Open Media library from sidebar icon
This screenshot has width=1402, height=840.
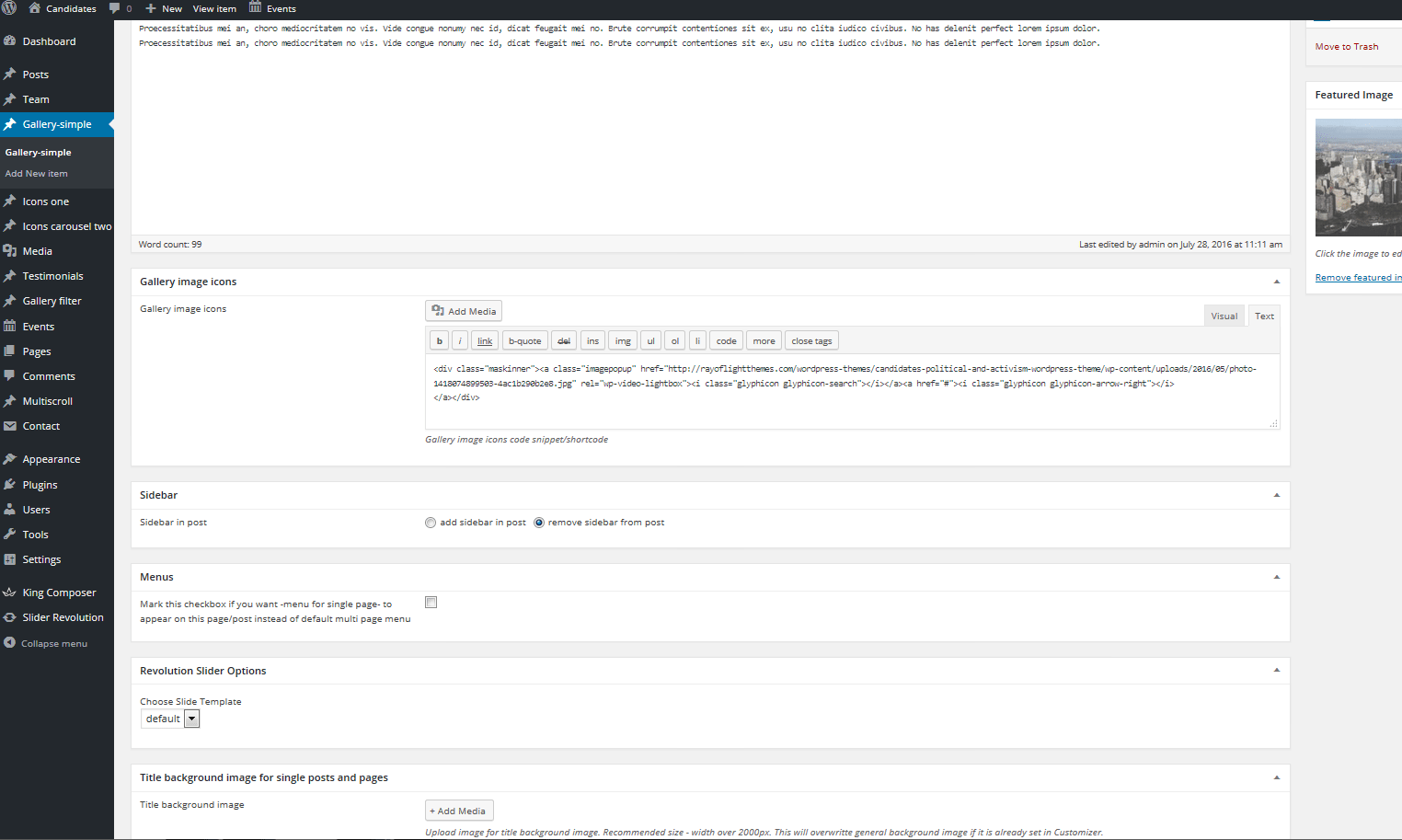coord(10,251)
